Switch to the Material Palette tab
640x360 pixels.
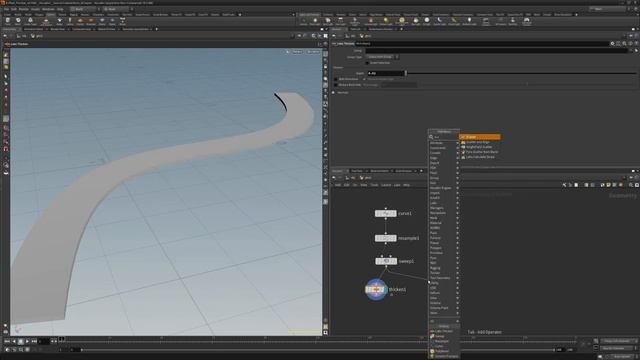379,171
